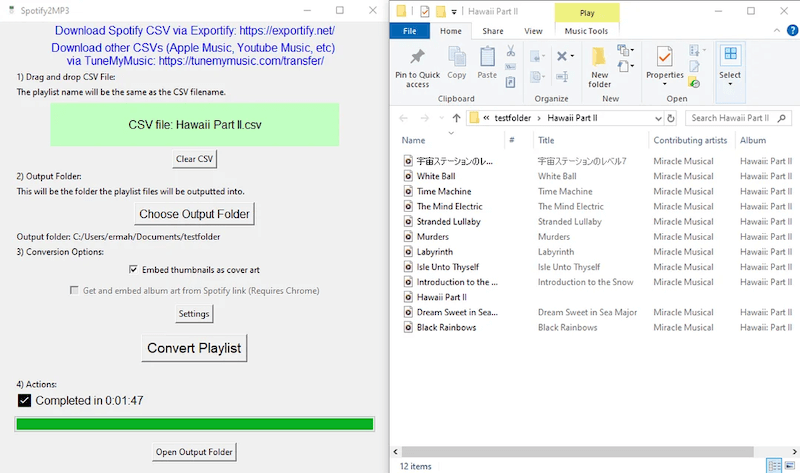
Task: Select the Stranded Lullaby file
Action: [448, 221]
